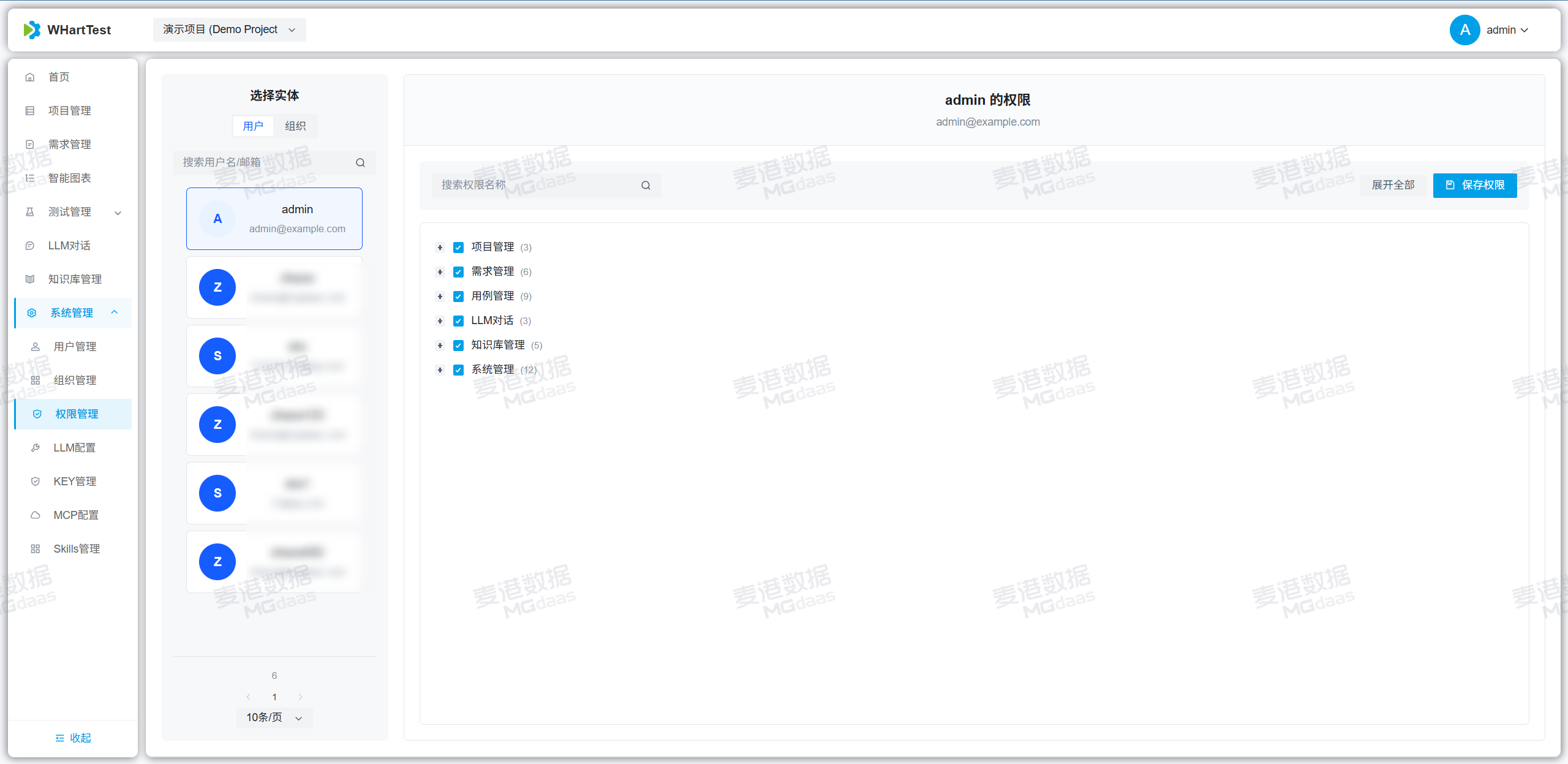The image size is (1568, 764).
Task: Expand the 需求管理 permission tree node
Action: pos(440,272)
